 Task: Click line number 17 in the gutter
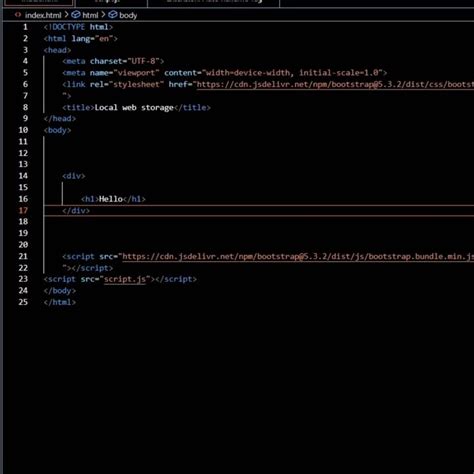pyautogui.click(x=23, y=210)
